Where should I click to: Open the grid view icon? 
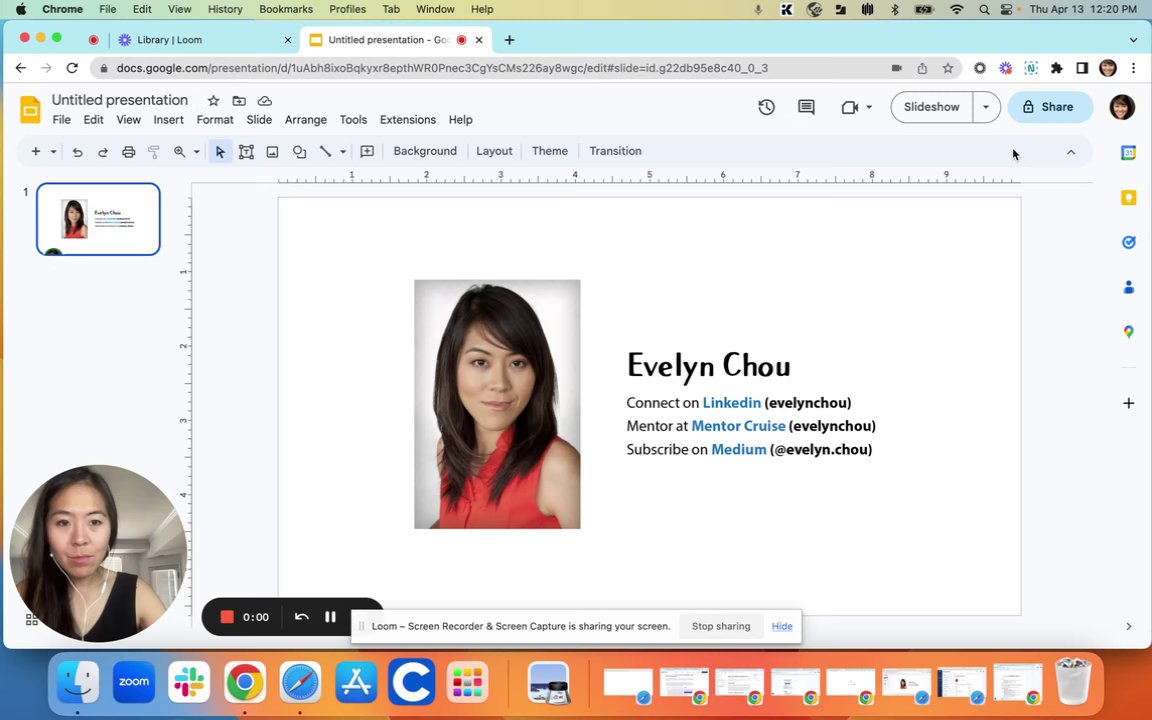coord(32,620)
